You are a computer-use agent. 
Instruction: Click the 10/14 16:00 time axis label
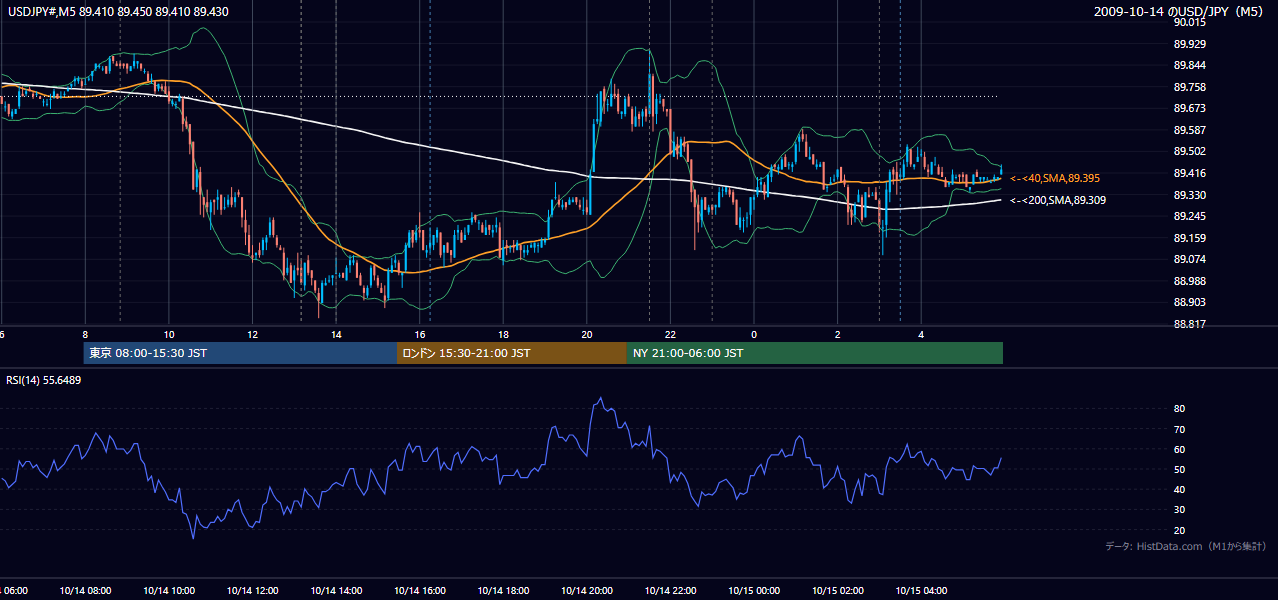click(x=420, y=590)
